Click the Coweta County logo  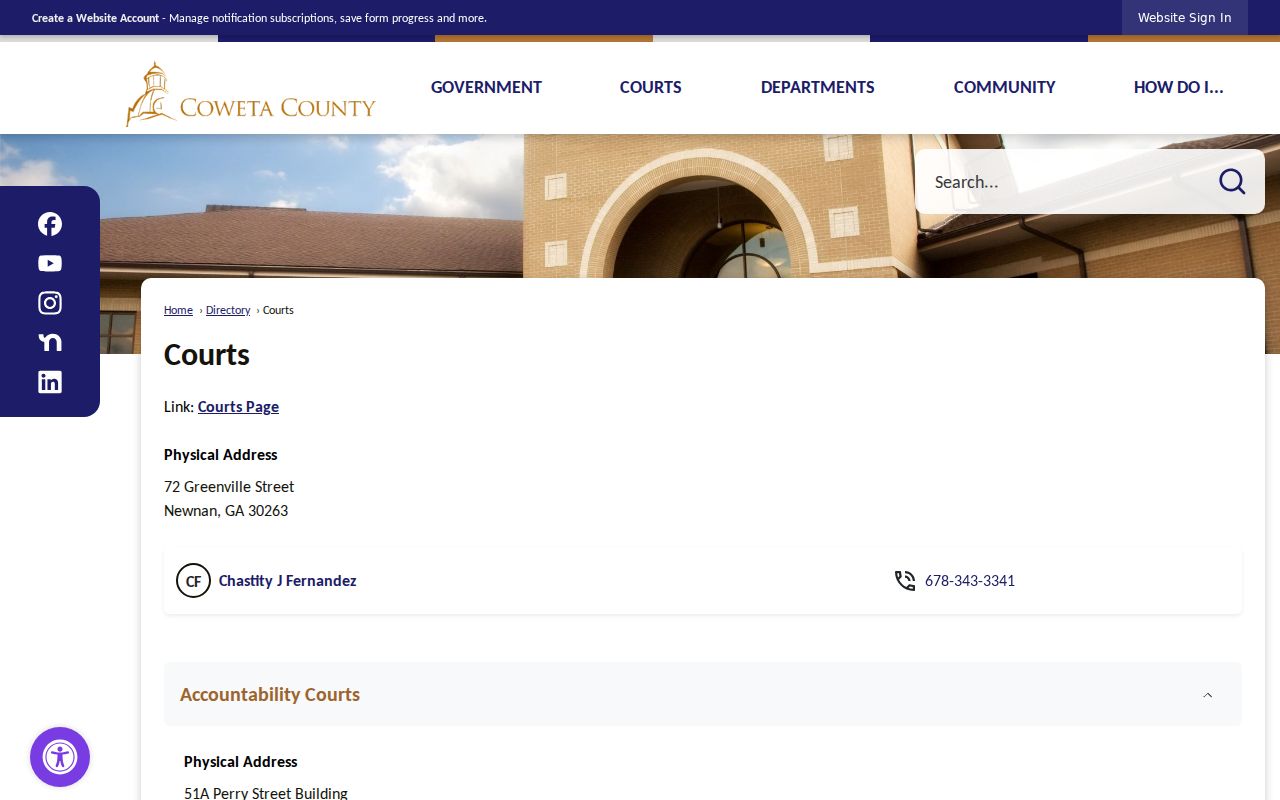coord(250,94)
